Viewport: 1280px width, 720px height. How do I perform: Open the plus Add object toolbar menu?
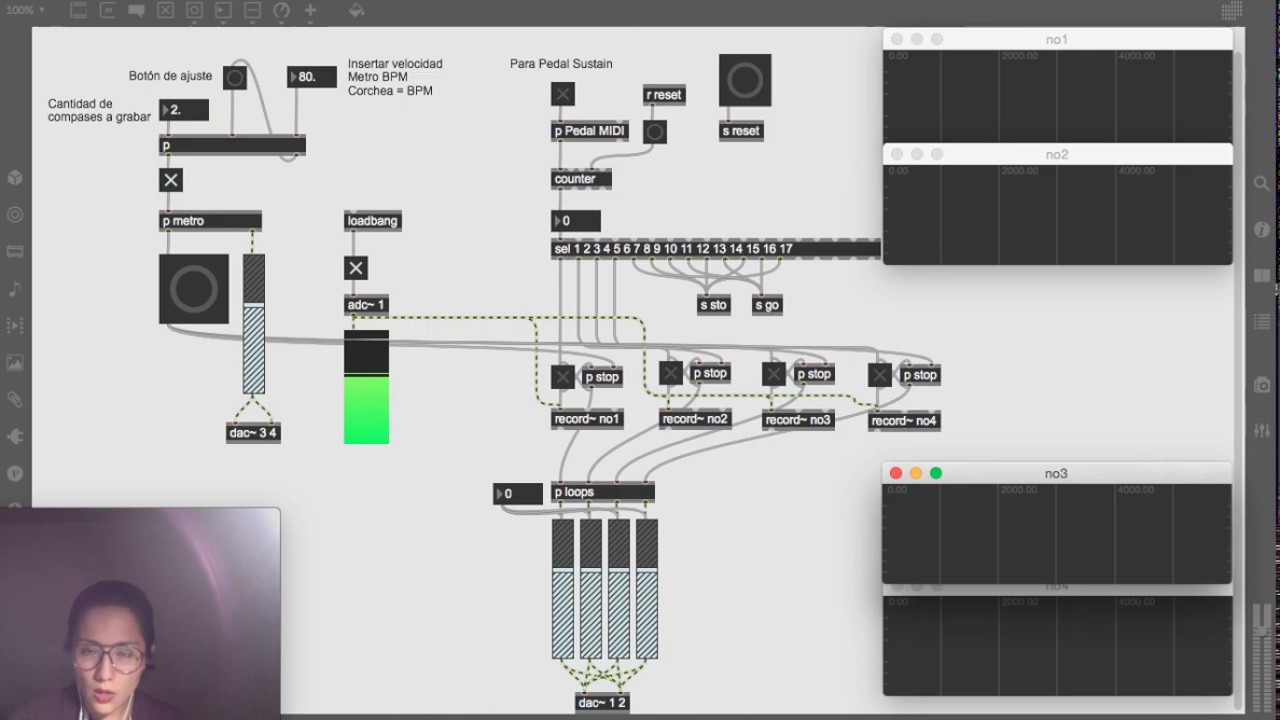[x=311, y=11]
